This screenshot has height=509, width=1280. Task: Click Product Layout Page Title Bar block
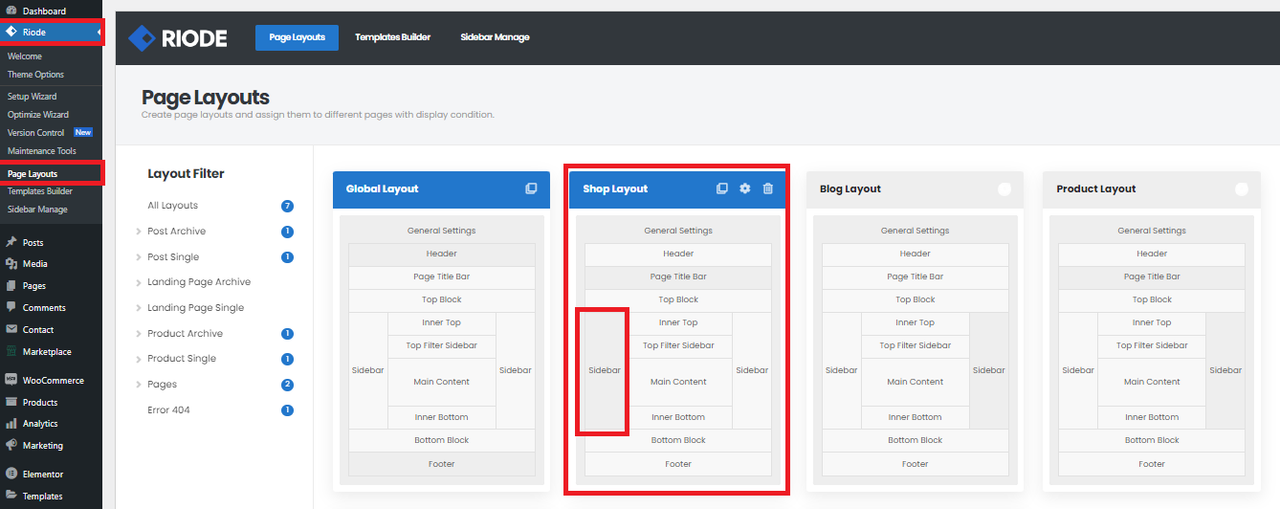pos(1152,277)
